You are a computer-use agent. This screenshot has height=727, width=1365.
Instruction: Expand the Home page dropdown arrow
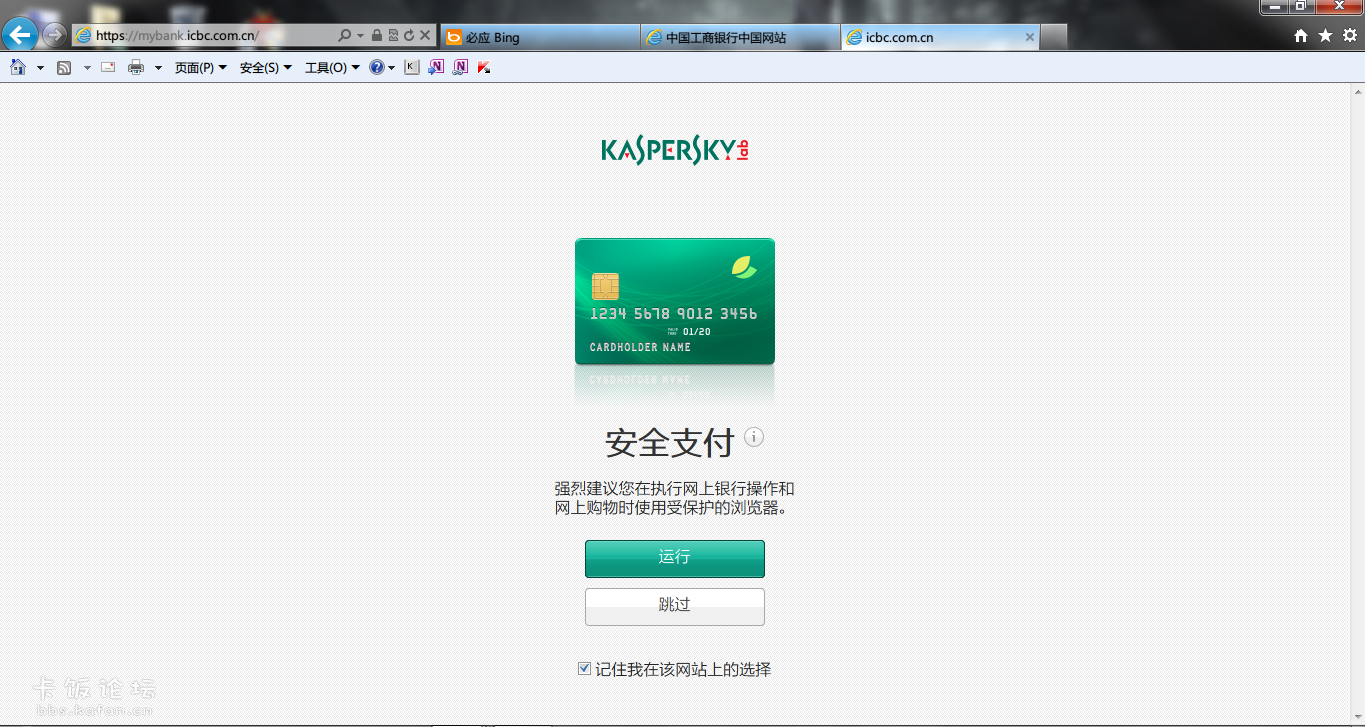pos(40,67)
